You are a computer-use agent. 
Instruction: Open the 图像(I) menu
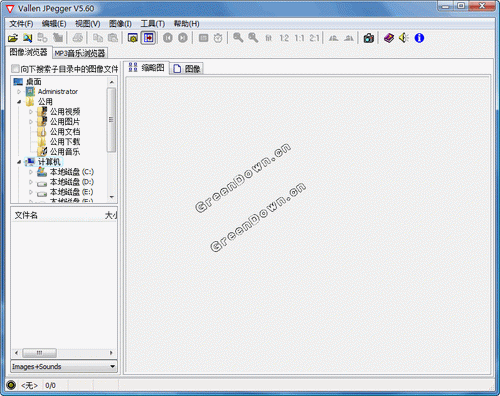[x=120, y=24]
